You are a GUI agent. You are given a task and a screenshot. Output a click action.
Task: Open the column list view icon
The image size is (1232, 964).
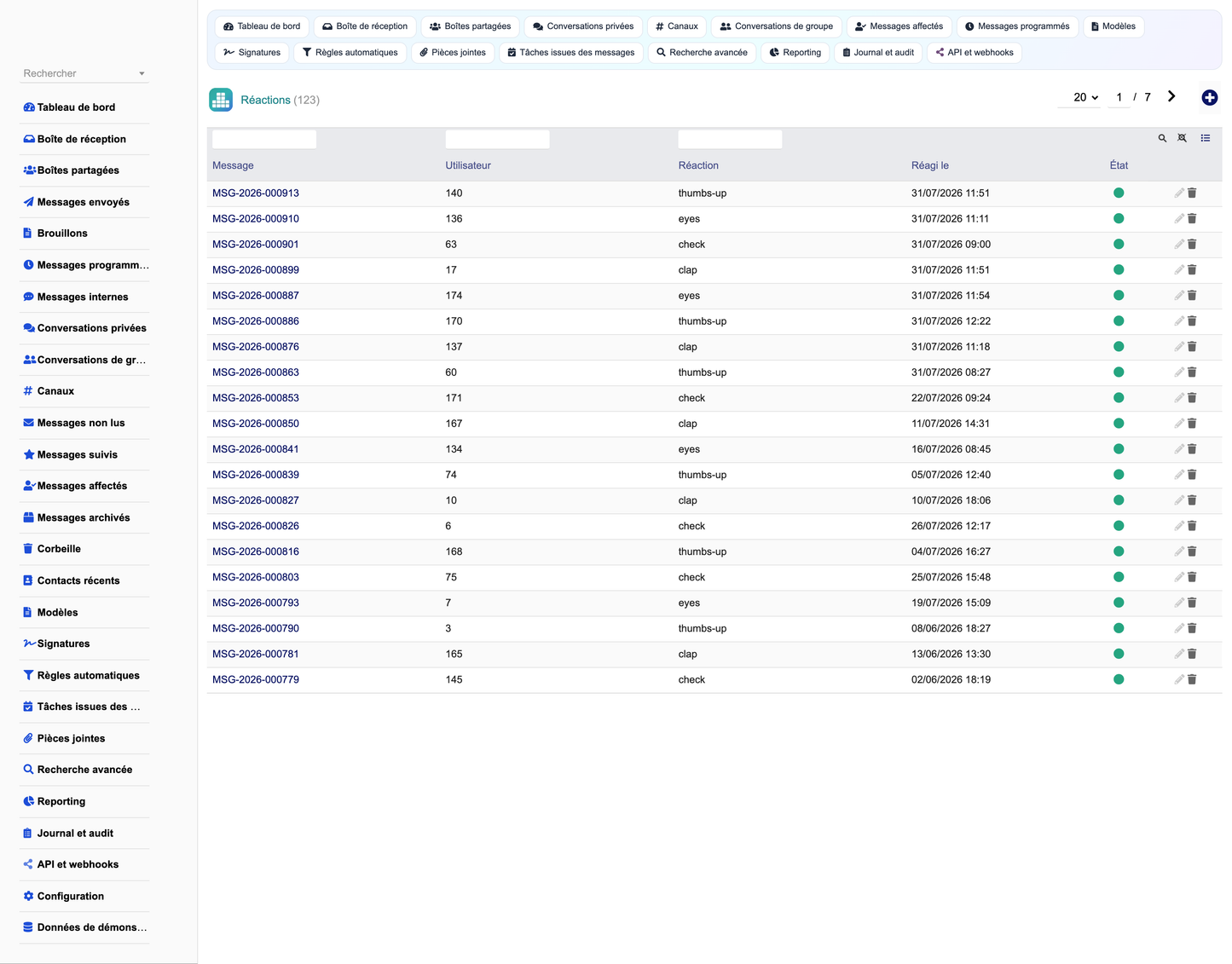pyautogui.click(x=1206, y=138)
